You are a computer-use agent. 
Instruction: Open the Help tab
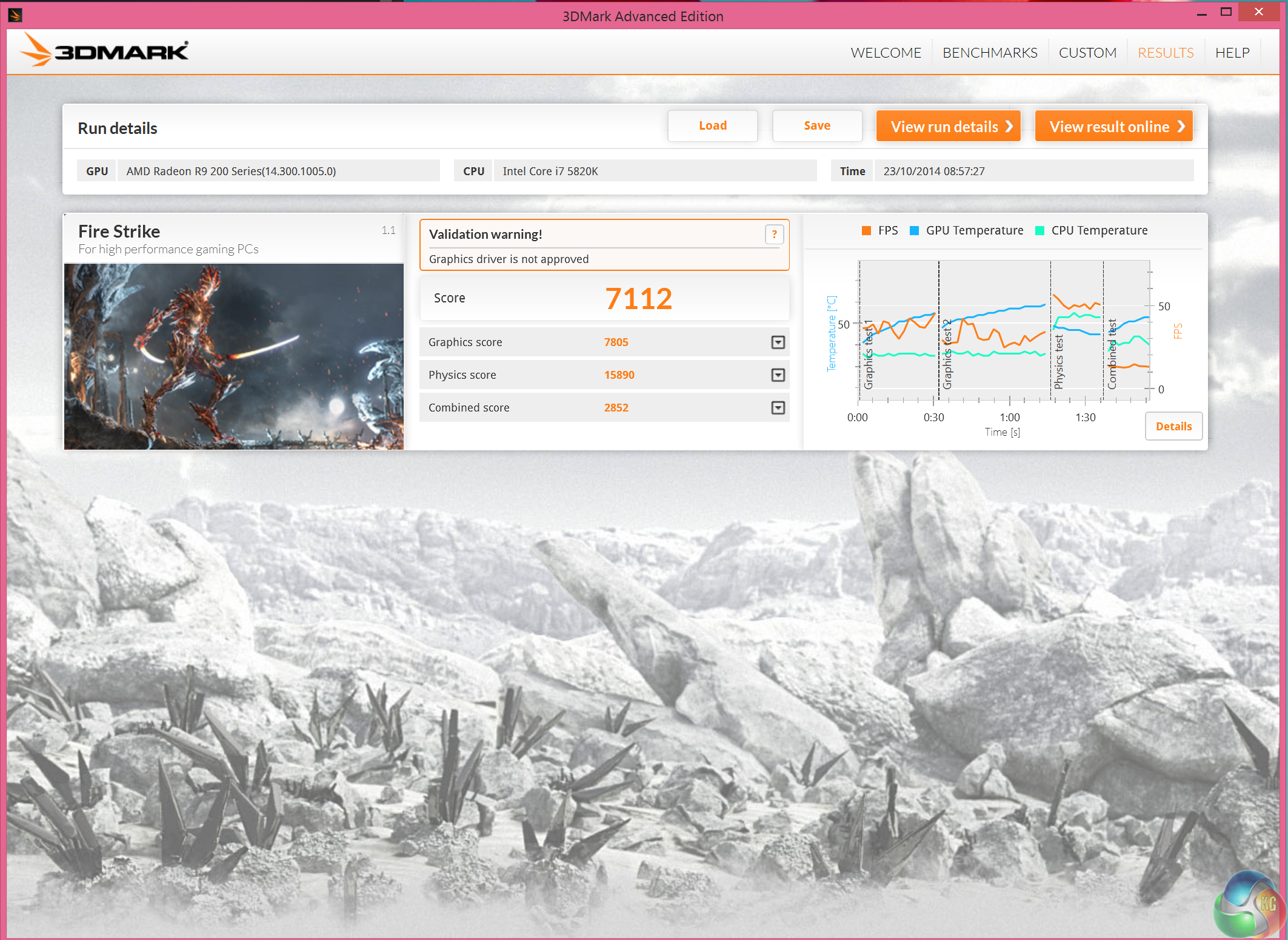point(1232,53)
